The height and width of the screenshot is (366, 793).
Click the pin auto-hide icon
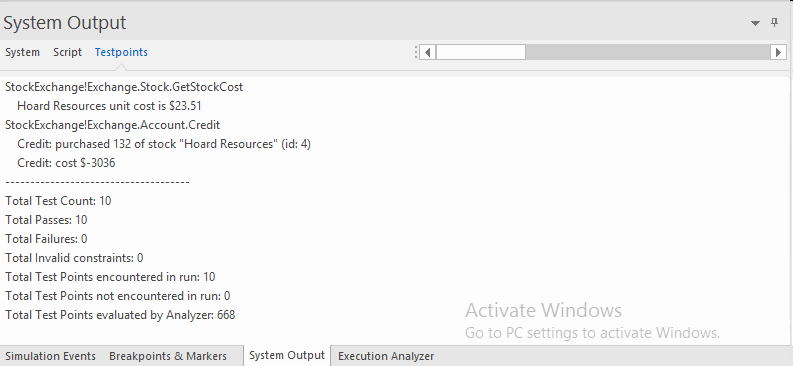(x=774, y=23)
